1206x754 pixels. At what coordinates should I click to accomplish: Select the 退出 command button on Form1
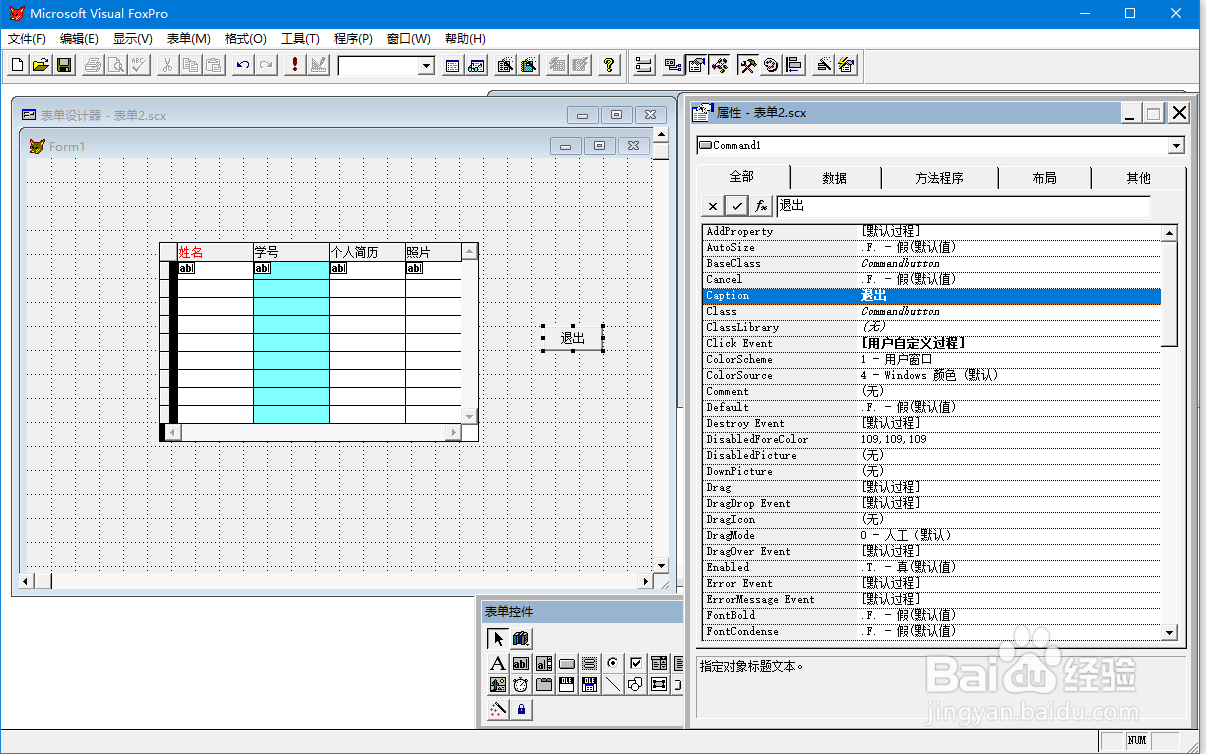pos(573,338)
